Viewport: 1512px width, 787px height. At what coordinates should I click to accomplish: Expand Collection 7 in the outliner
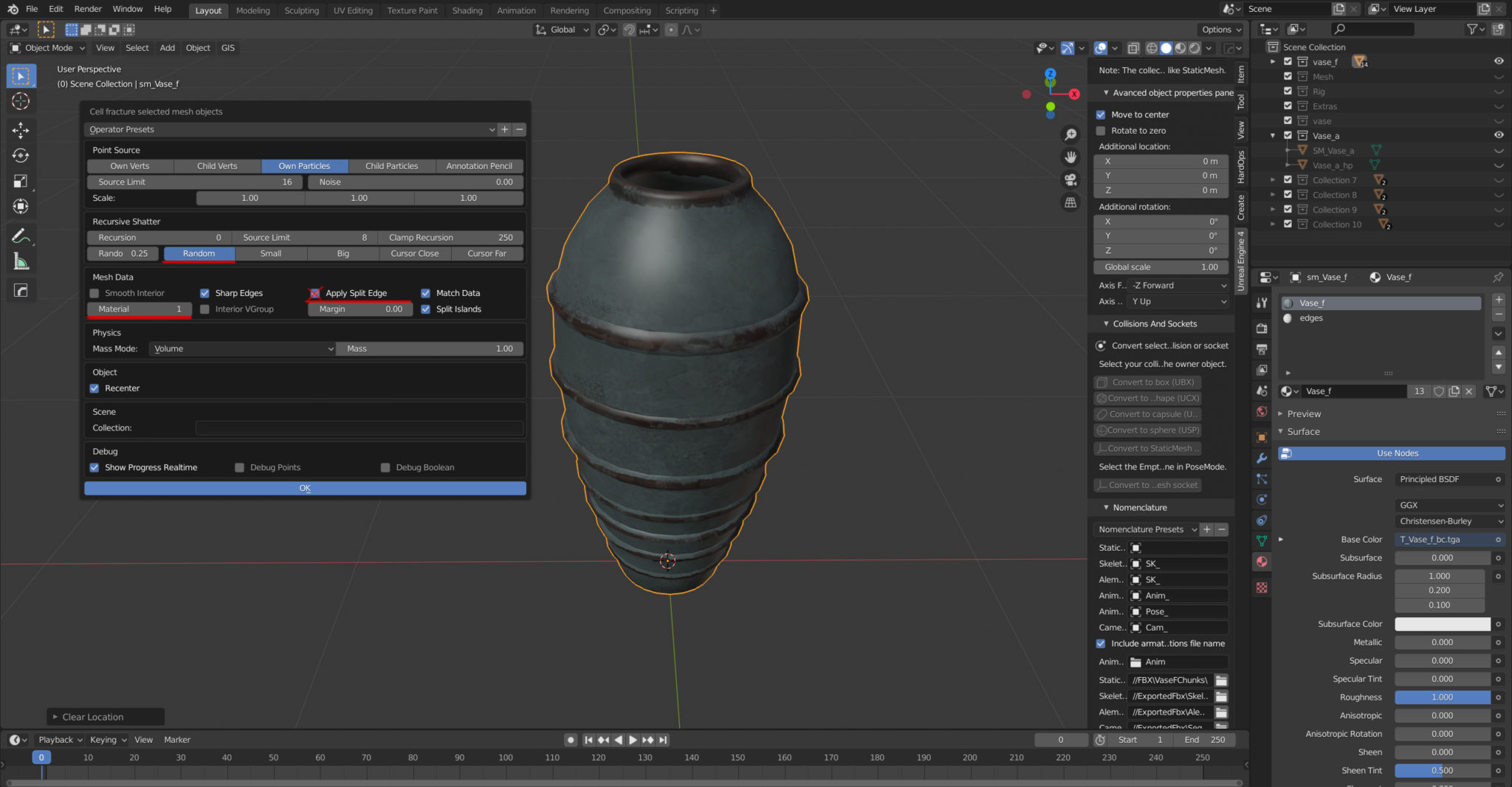pos(1274,179)
